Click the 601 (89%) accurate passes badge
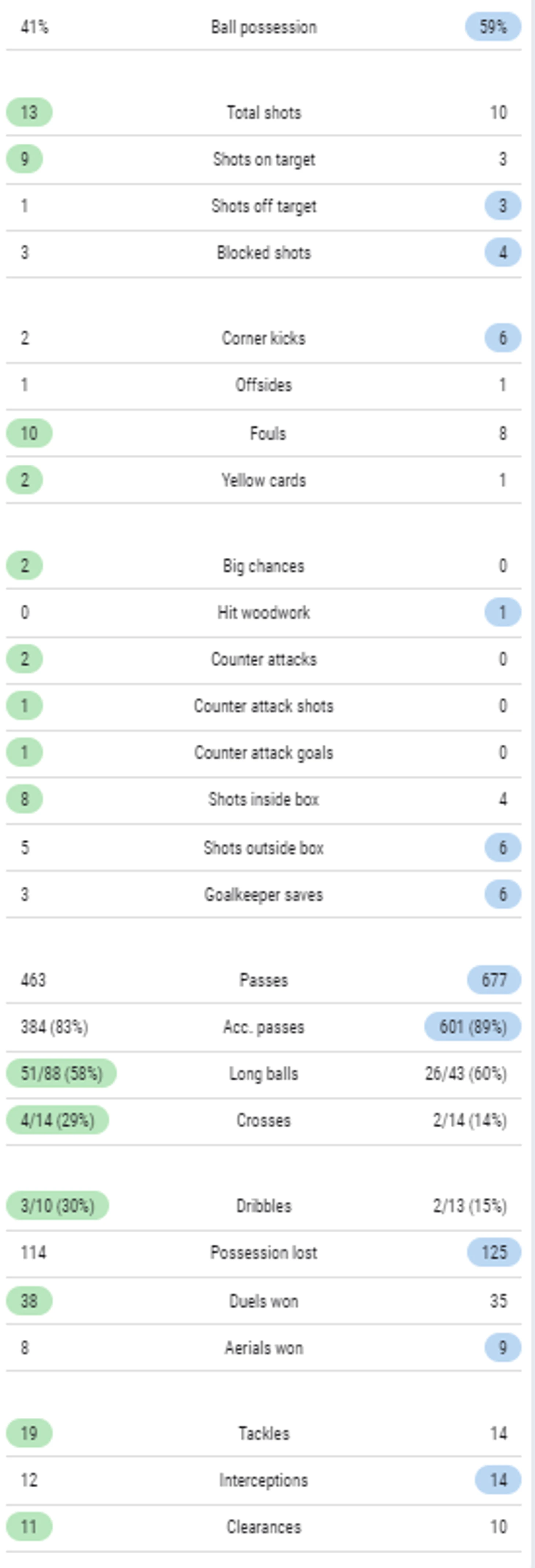535x1568 pixels. point(473,1027)
